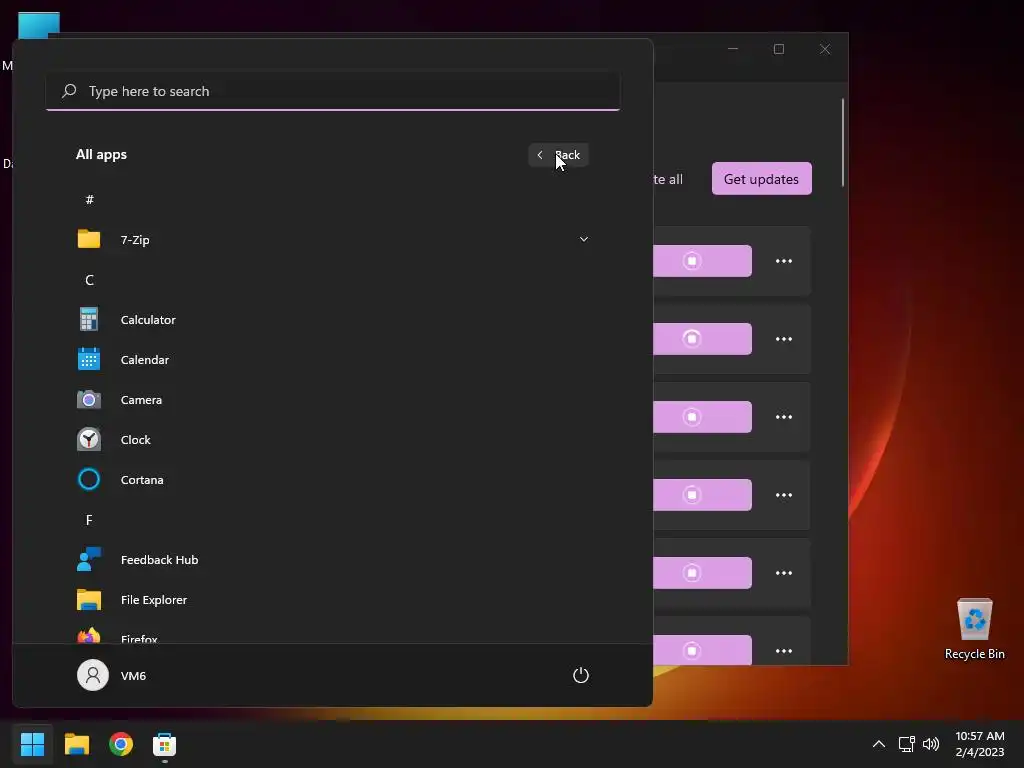Launch the Clock app icon

[89, 439]
